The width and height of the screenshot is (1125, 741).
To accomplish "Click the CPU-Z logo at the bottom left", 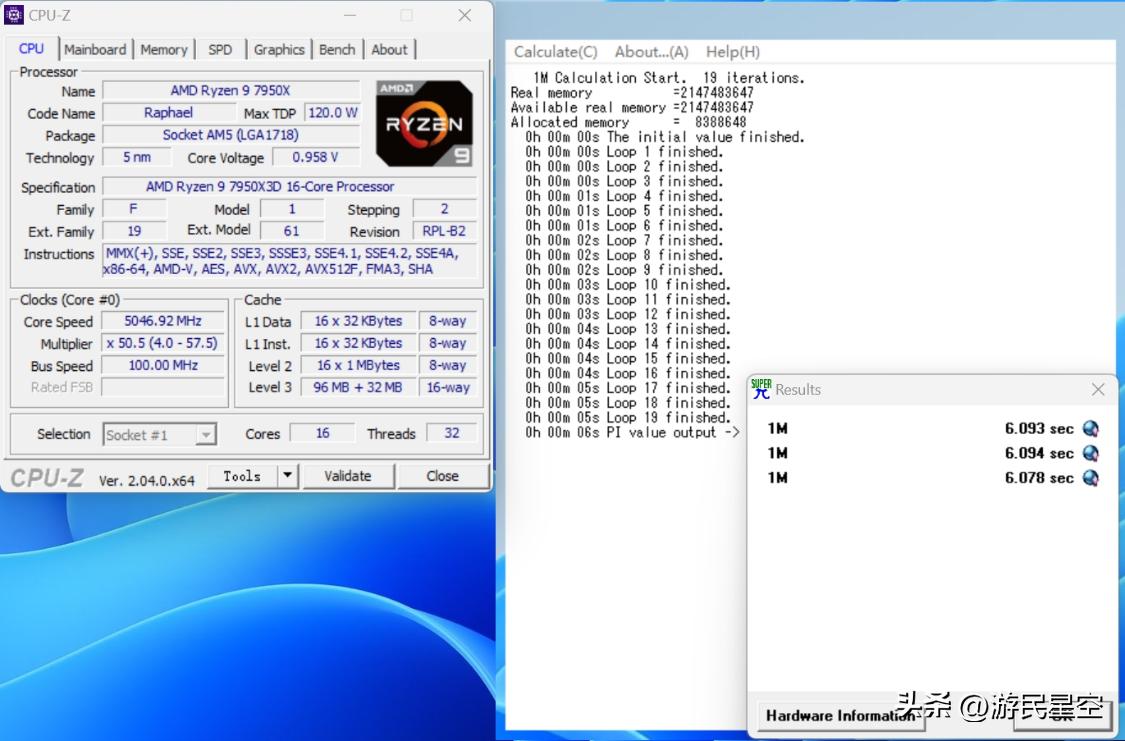I will 46,476.
